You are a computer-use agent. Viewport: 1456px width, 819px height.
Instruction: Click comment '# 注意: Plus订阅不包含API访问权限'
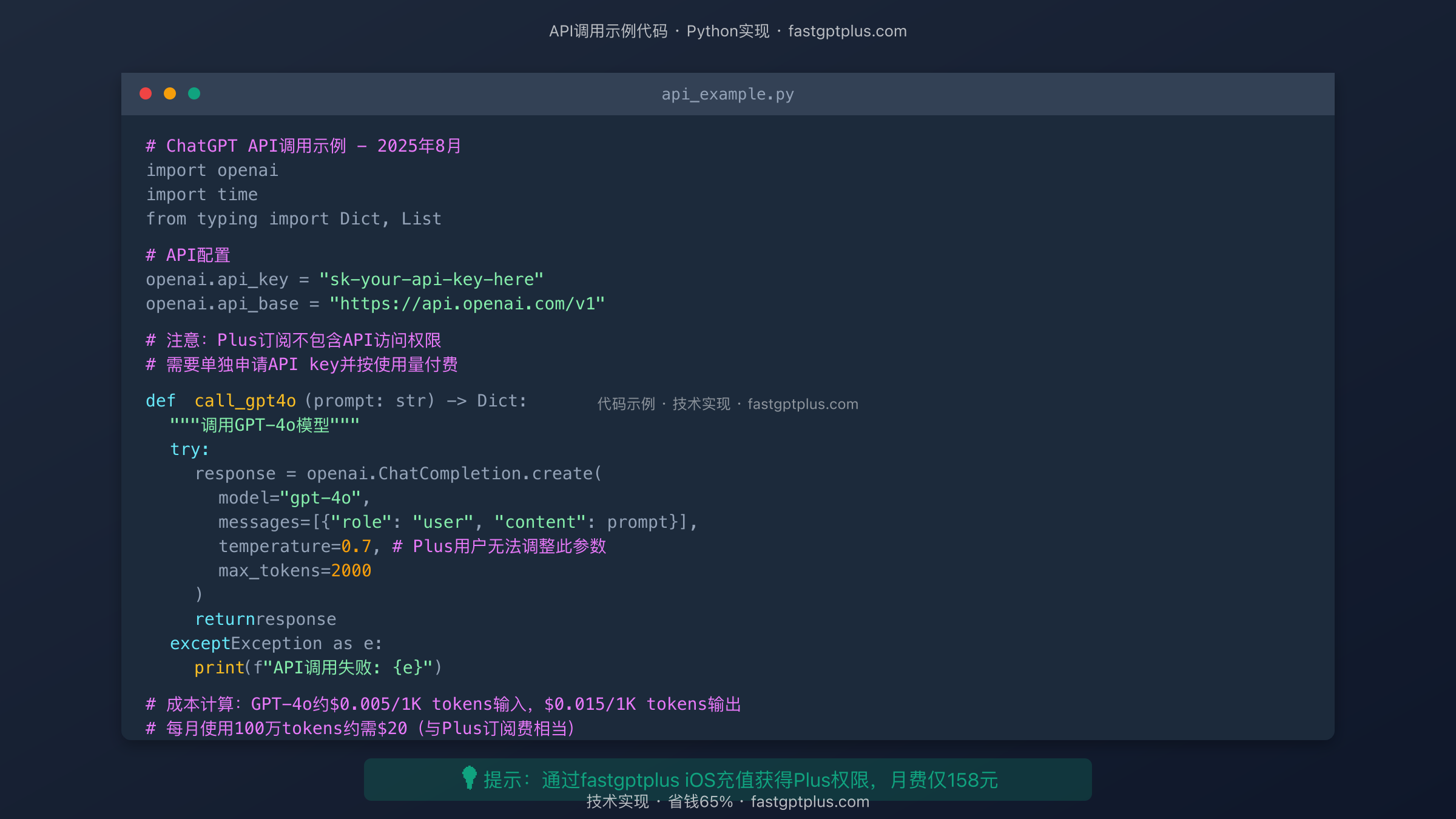(294, 340)
